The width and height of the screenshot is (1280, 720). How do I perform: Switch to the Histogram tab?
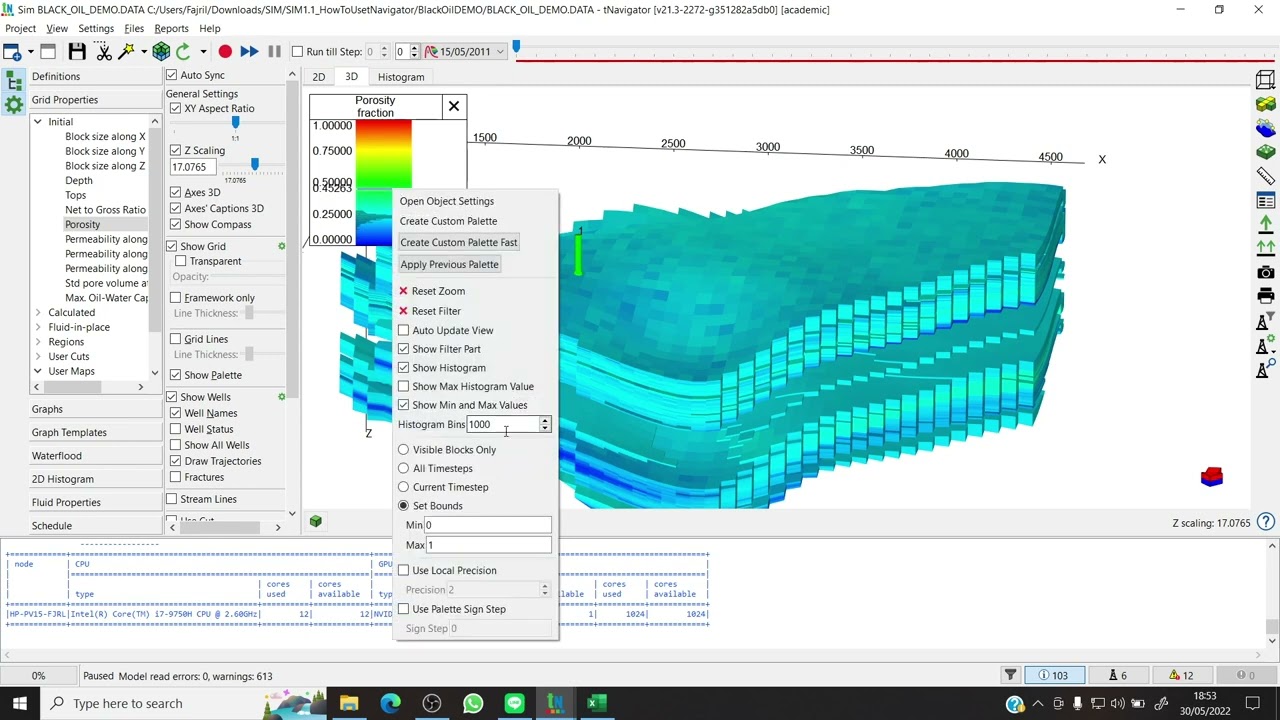click(401, 77)
